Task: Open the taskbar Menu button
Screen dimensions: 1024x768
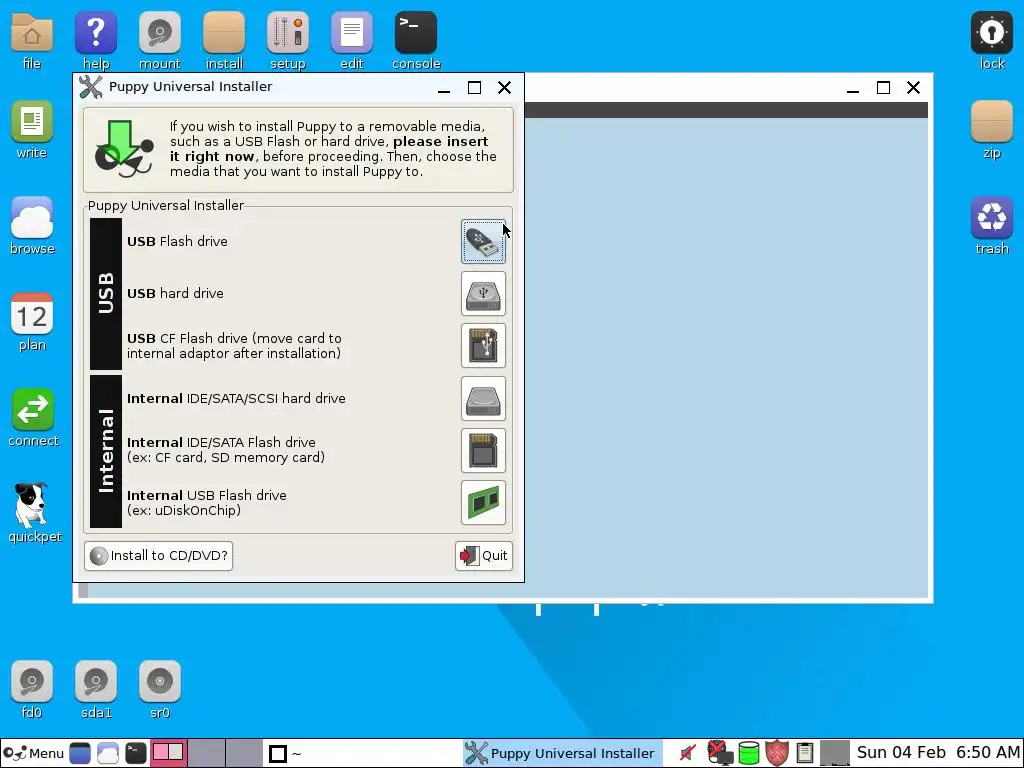Action: pos(34,754)
